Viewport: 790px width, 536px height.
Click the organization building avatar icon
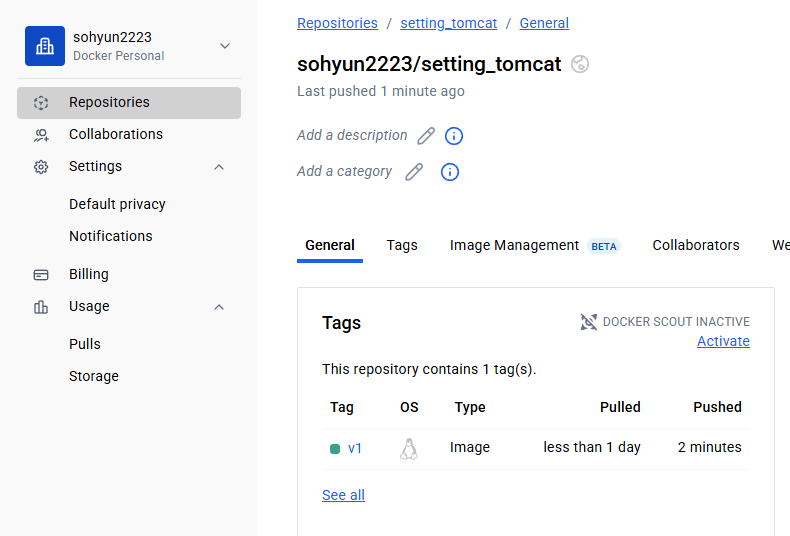click(45, 46)
